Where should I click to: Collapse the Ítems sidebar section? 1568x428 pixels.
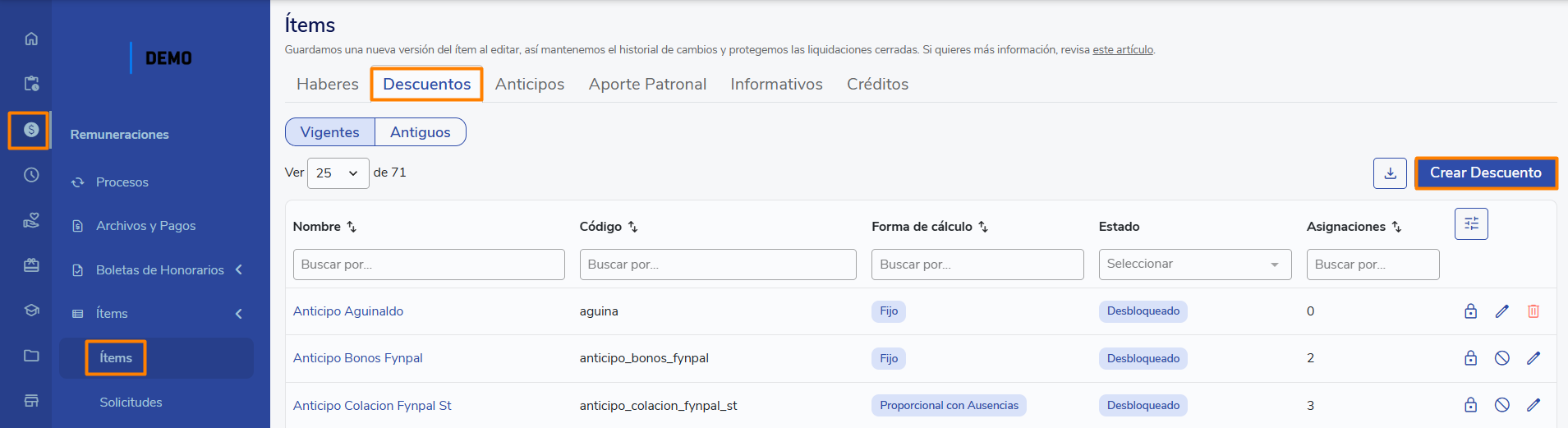pos(239,314)
